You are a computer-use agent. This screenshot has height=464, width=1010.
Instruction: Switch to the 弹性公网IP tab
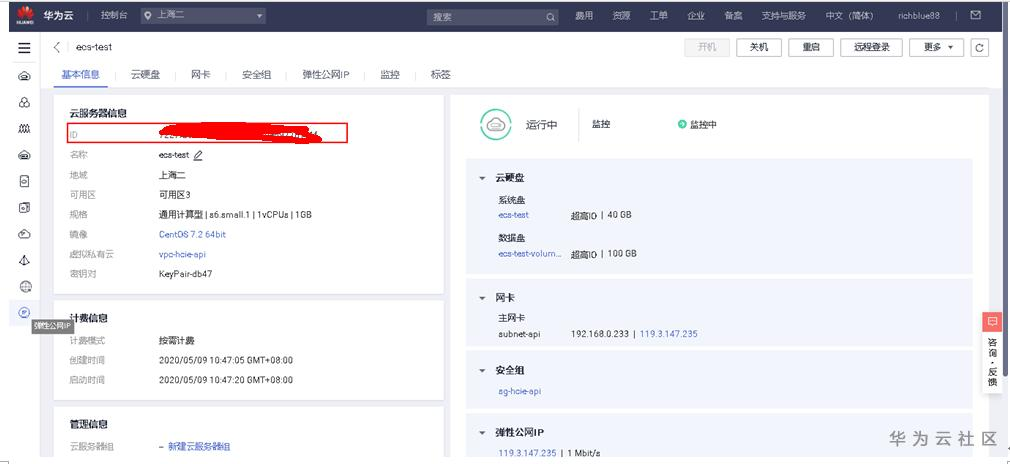pos(326,75)
